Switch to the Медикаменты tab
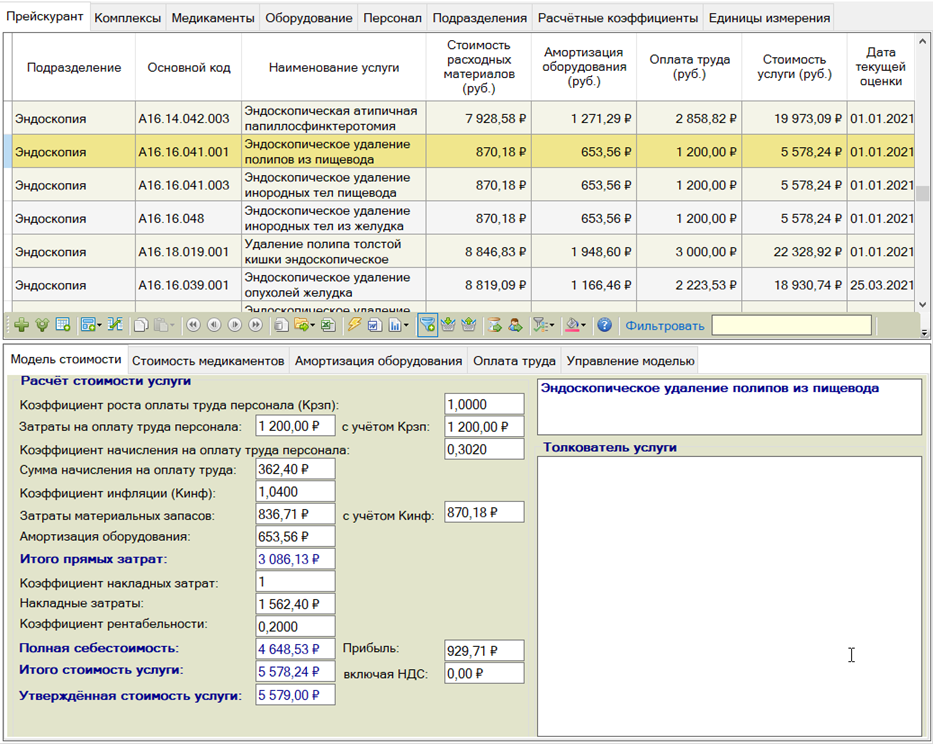The width and height of the screenshot is (933, 744). point(211,18)
